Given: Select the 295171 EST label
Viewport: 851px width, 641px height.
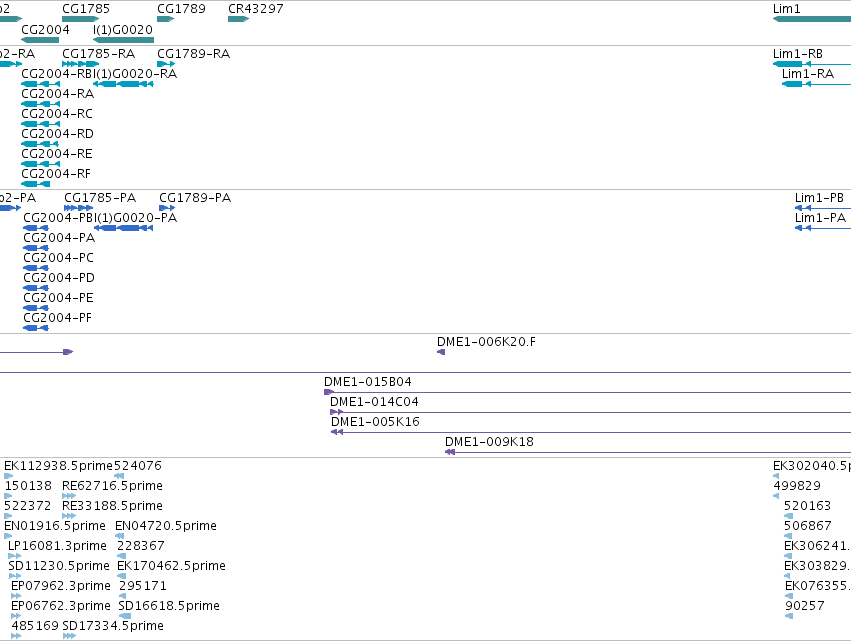Looking at the screenshot, I should click(x=143, y=587).
